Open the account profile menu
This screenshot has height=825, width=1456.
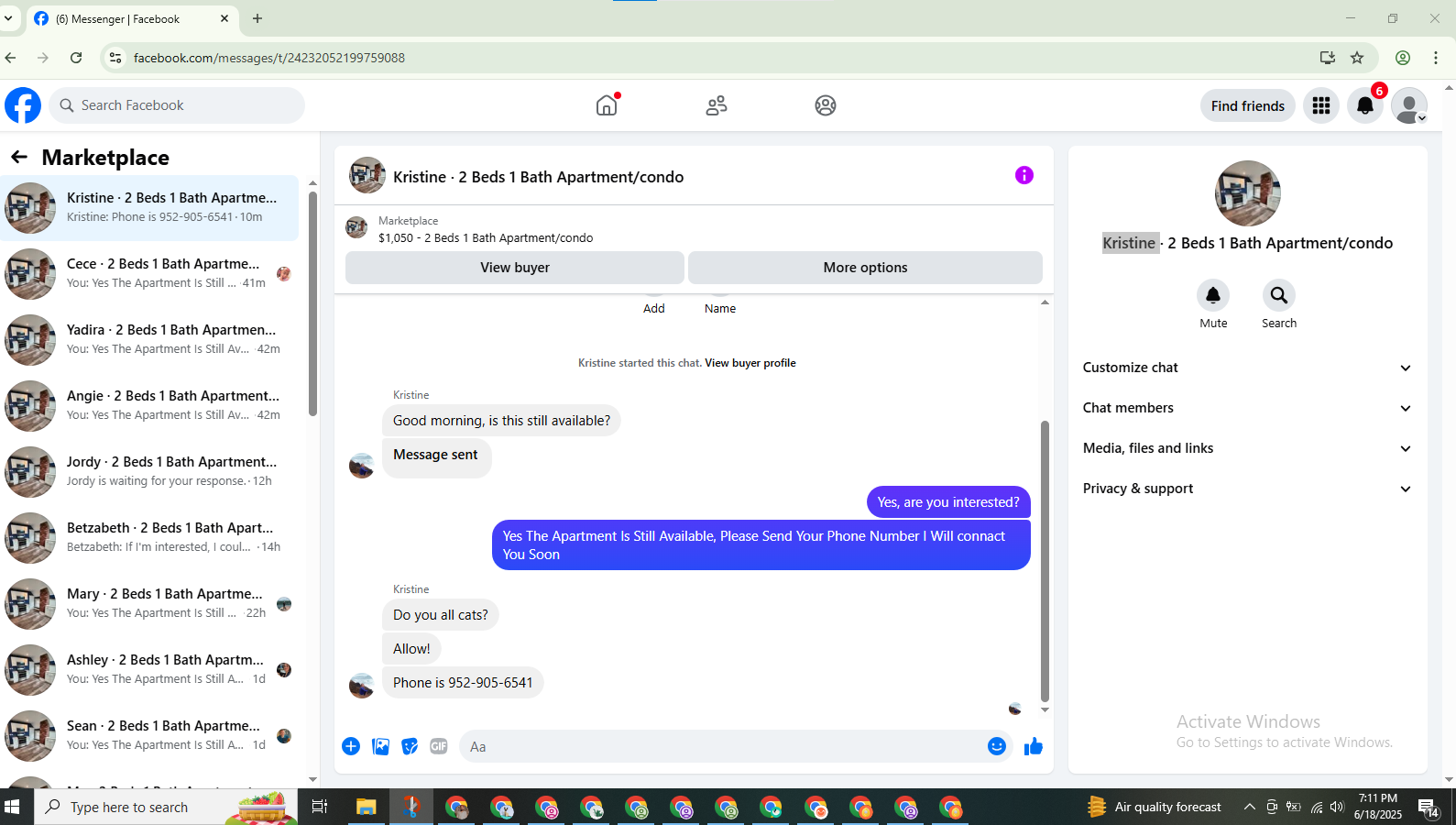coord(1409,105)
